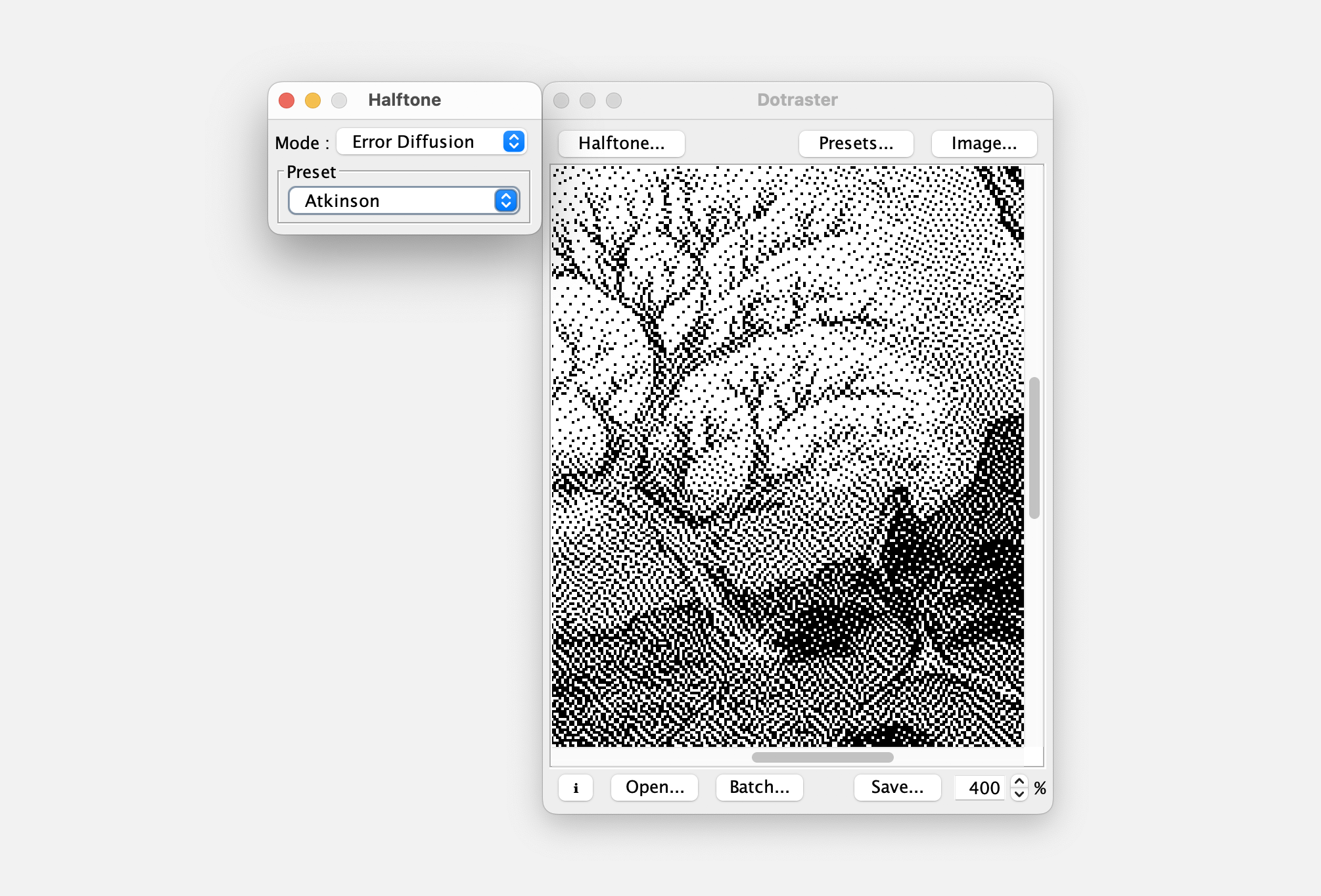
Task: Close the Halftone window with red button
Action: 287,100
